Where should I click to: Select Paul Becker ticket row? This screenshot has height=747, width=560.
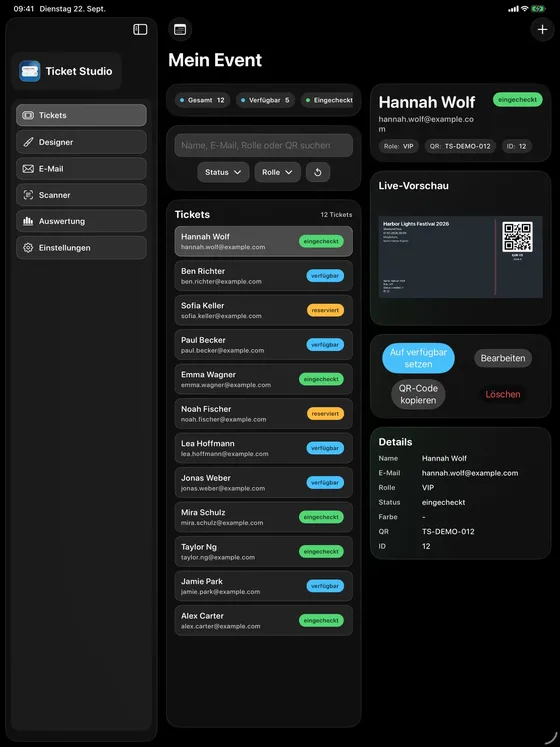point(264,345)
